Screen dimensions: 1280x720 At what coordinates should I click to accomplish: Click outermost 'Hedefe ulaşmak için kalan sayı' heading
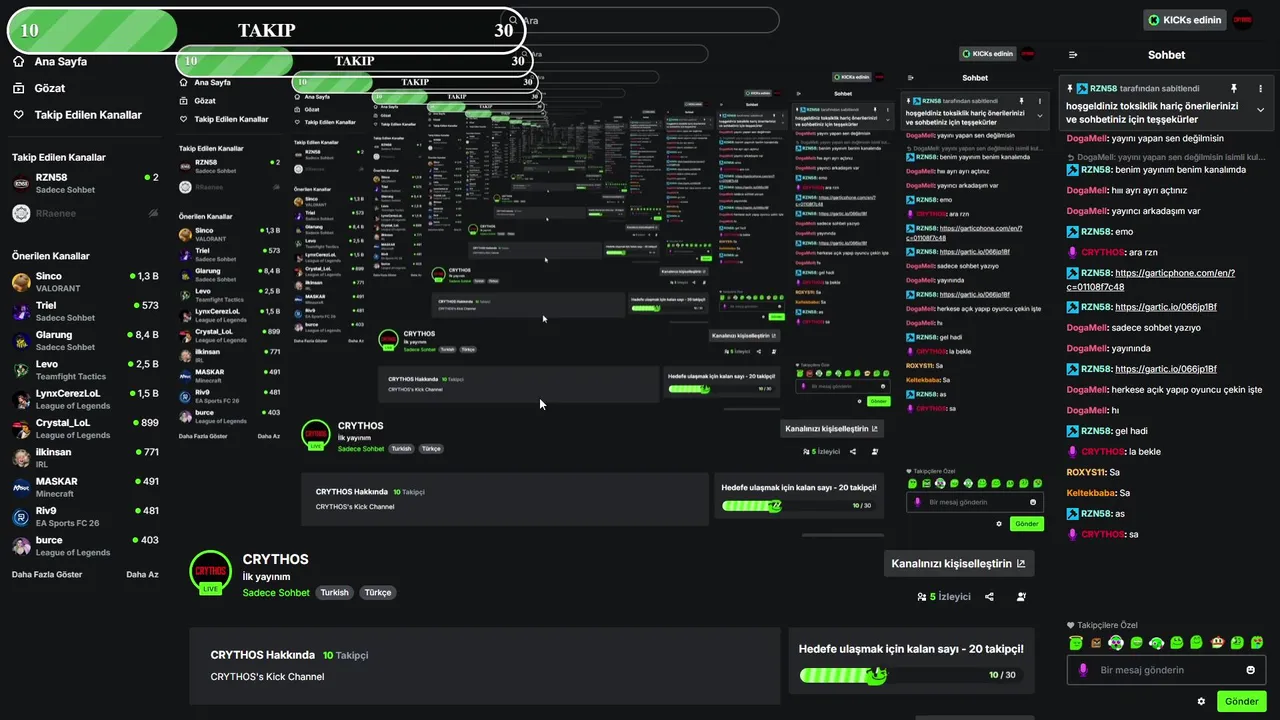click(x=911, y=649)
